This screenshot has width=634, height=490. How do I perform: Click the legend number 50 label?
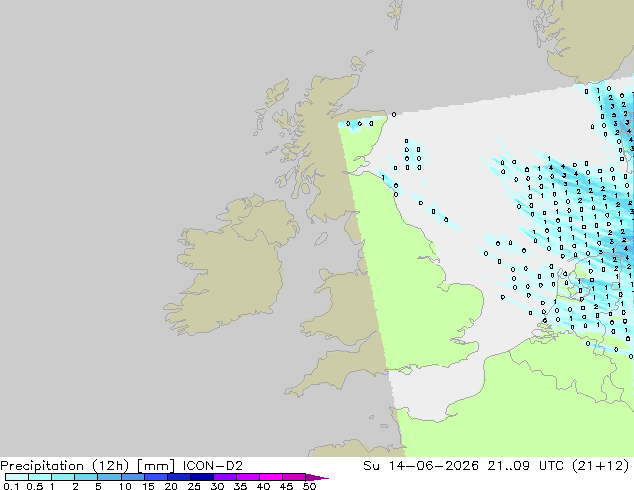[309, 486]
